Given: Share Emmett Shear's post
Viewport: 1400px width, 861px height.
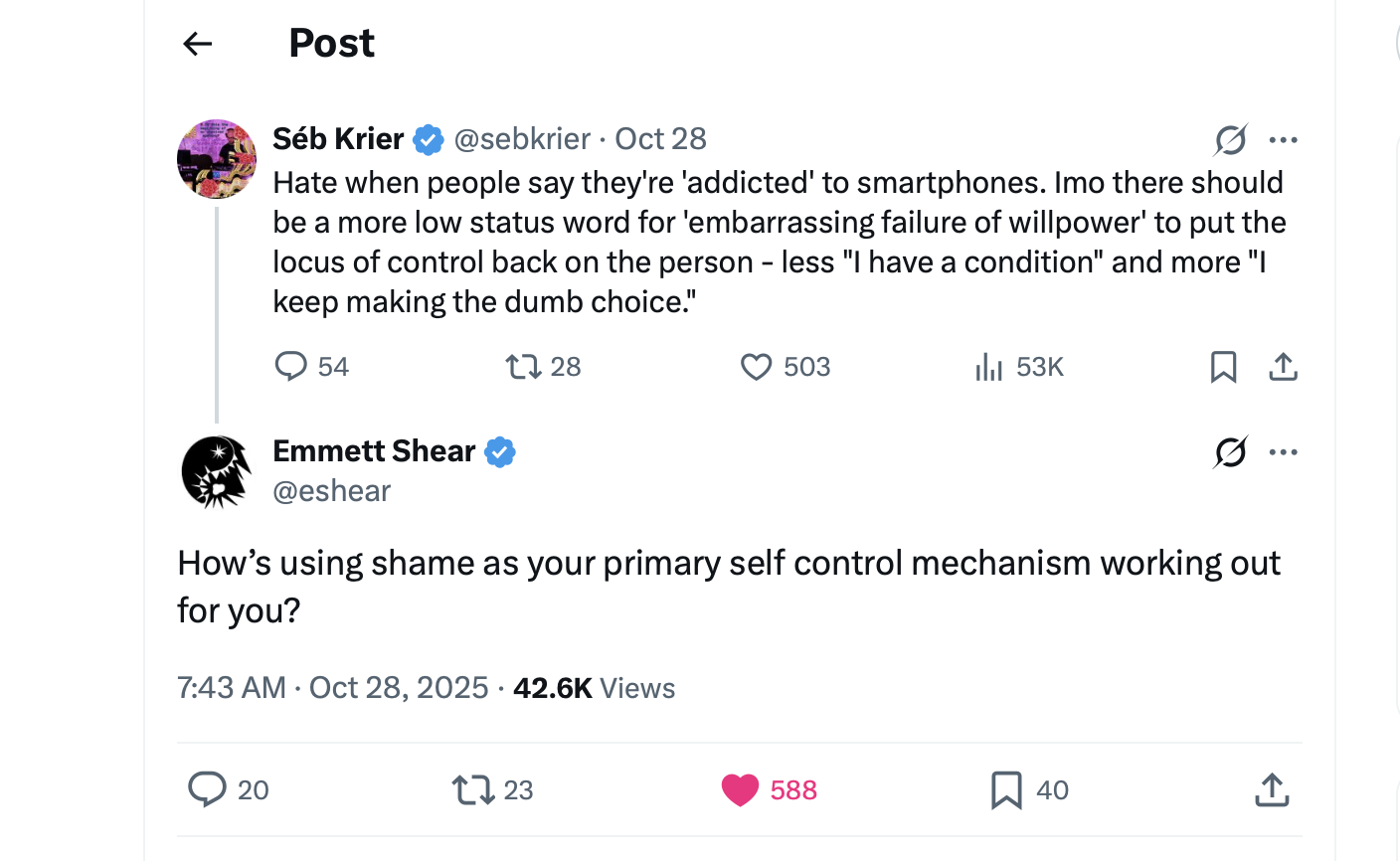Looking at the screenshot, I should pos(1272,790).
